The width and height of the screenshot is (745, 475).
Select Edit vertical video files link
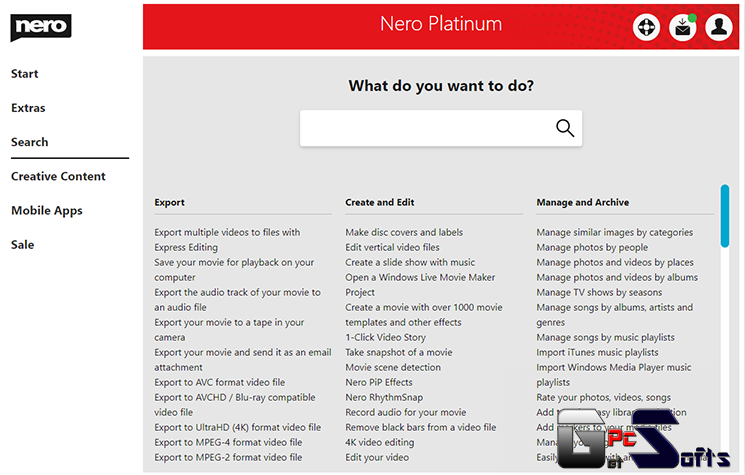point(392,247)
